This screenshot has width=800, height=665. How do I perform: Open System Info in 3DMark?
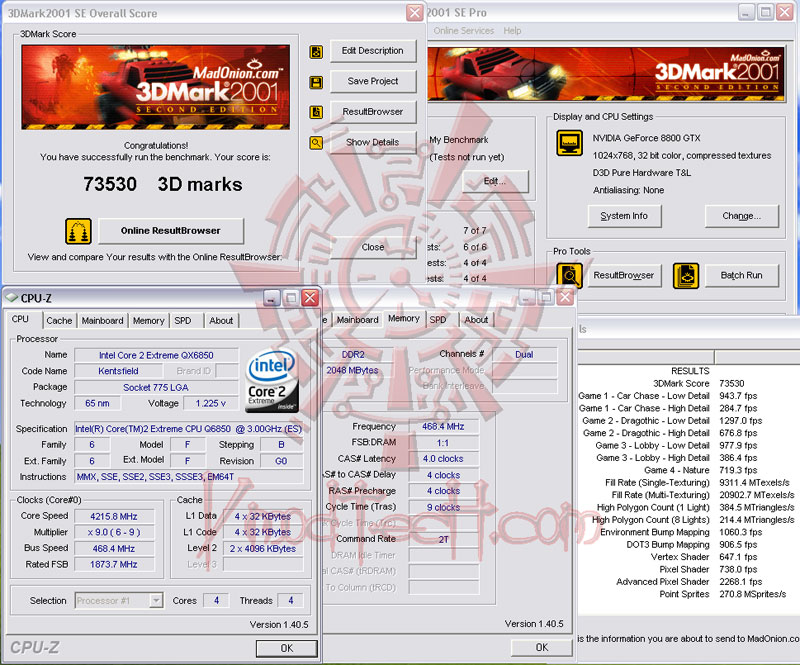coord(624,216)
